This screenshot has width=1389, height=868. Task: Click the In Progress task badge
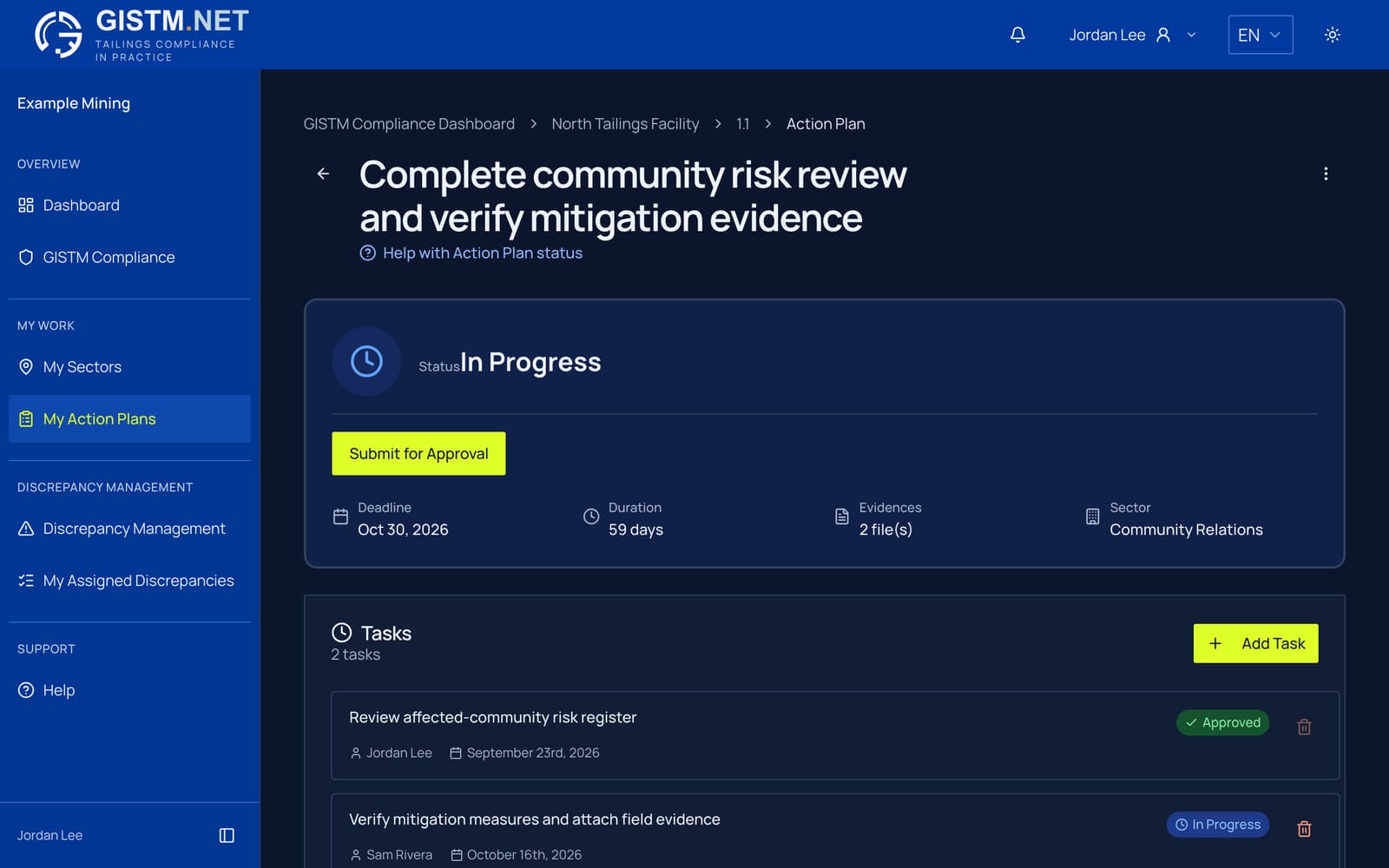1217,825
